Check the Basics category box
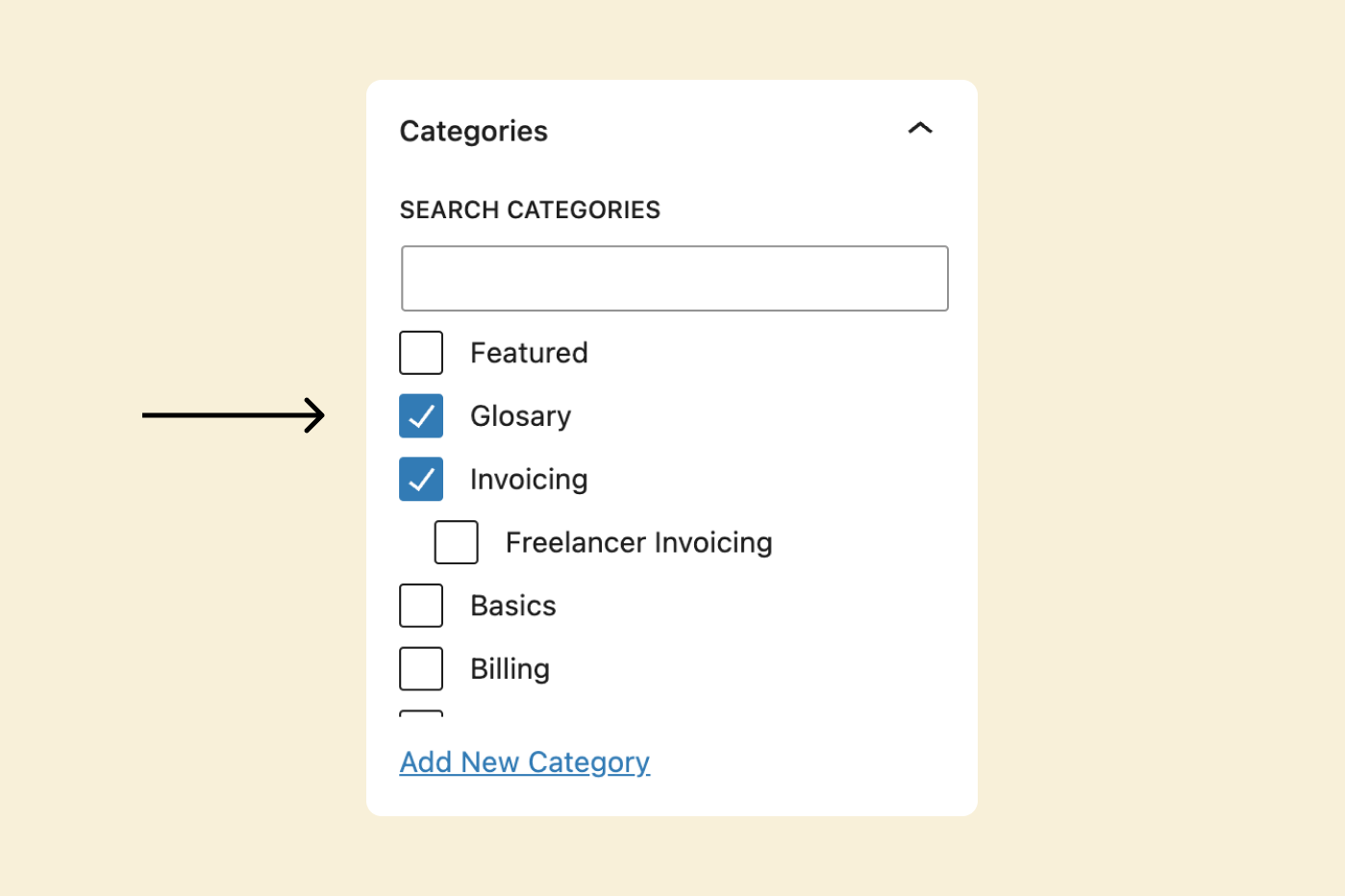This screenshot has width=1345, height=896. click(421, 606)
